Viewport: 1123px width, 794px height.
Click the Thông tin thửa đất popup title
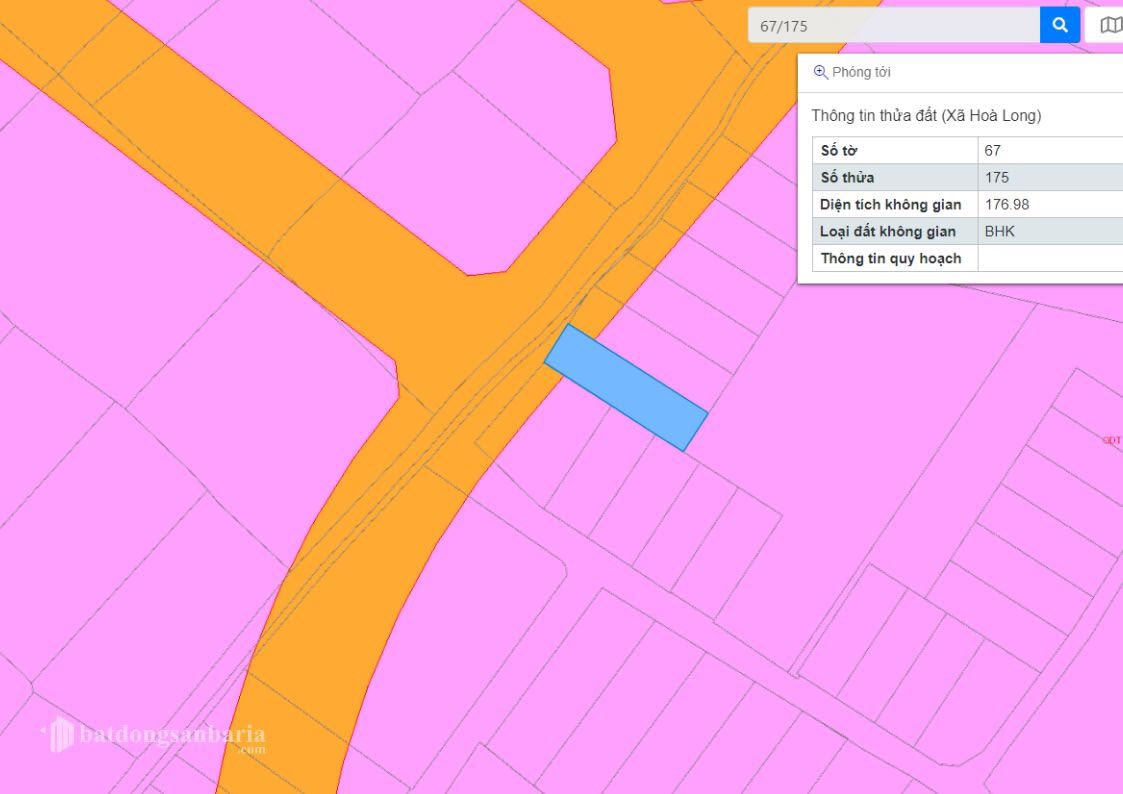[926, 116]
